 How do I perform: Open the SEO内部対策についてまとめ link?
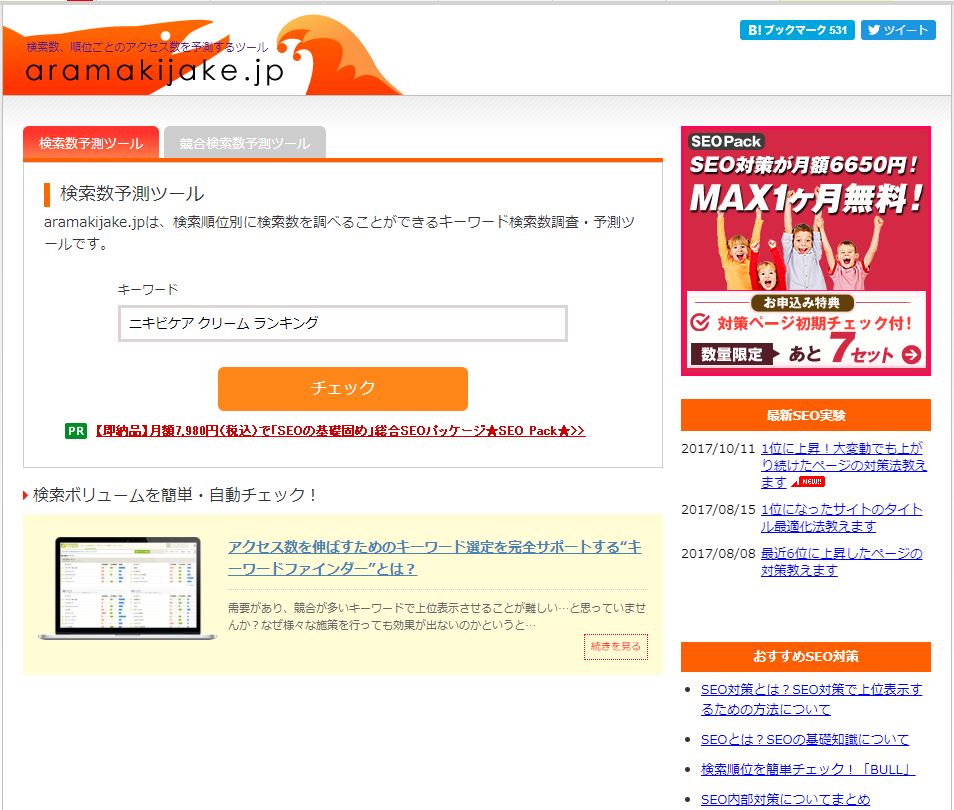pos(787,799)
